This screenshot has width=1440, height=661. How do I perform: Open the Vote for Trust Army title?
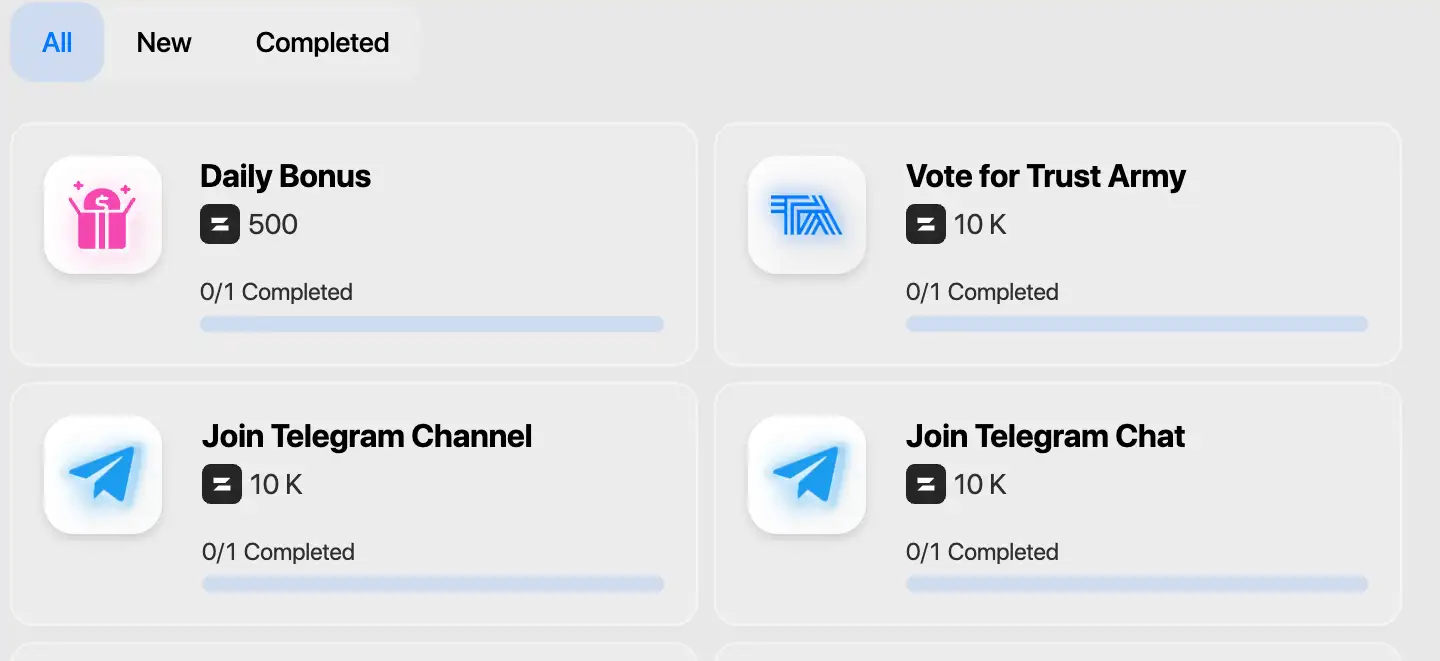[1045, 177]
